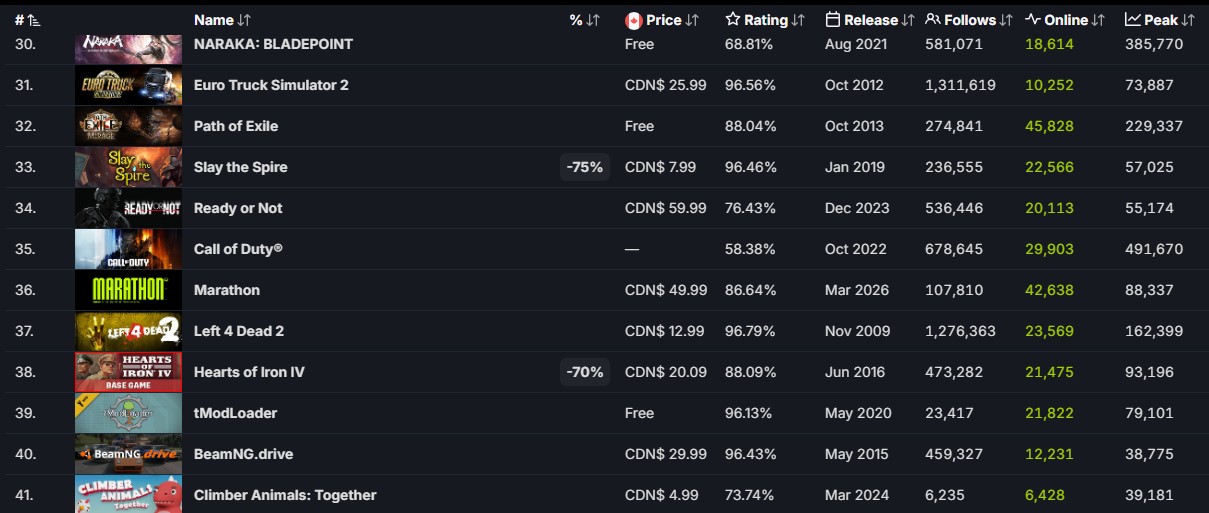The height and width of the screenshot is (513, 1209).
Task: Click the chart icon in Peak header
Action: [1133, 20]
